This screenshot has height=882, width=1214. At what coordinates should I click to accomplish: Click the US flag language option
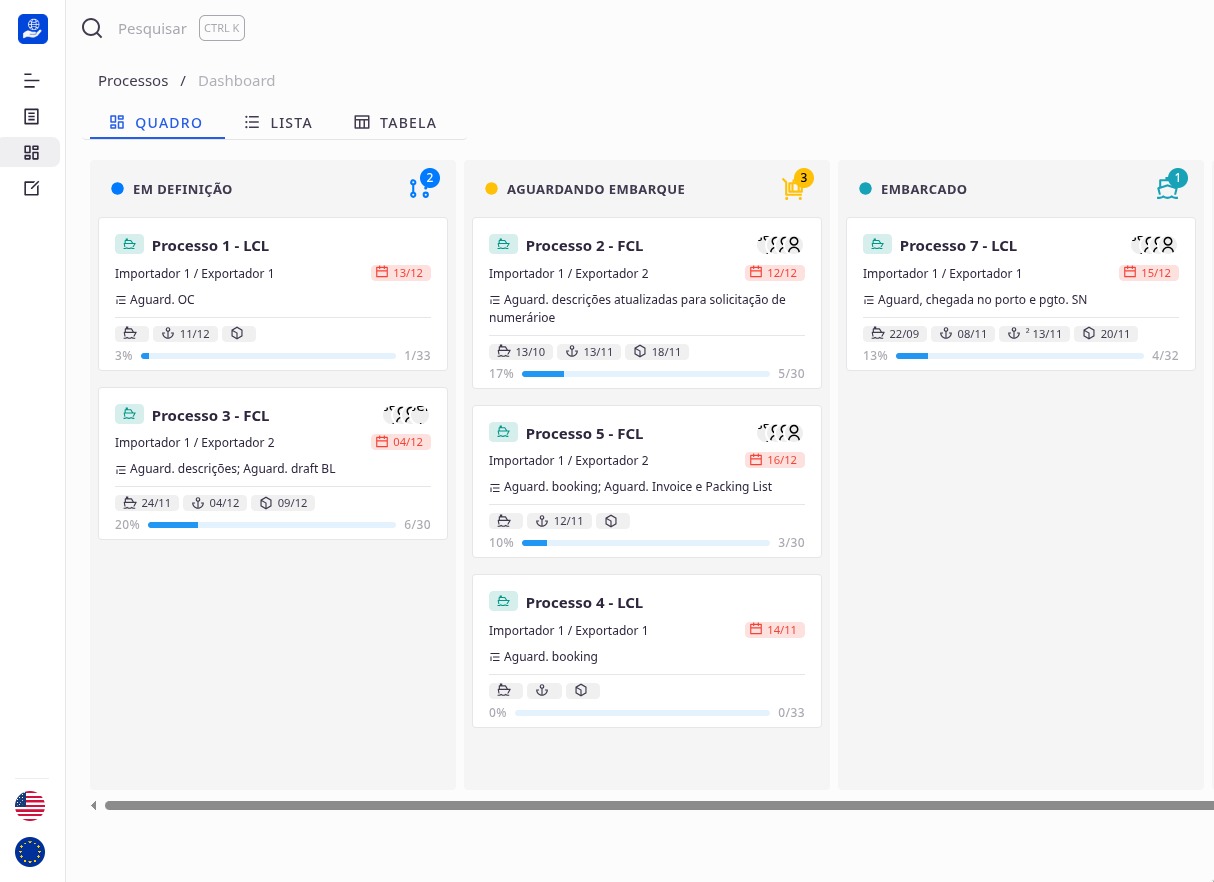pos(30,806)
